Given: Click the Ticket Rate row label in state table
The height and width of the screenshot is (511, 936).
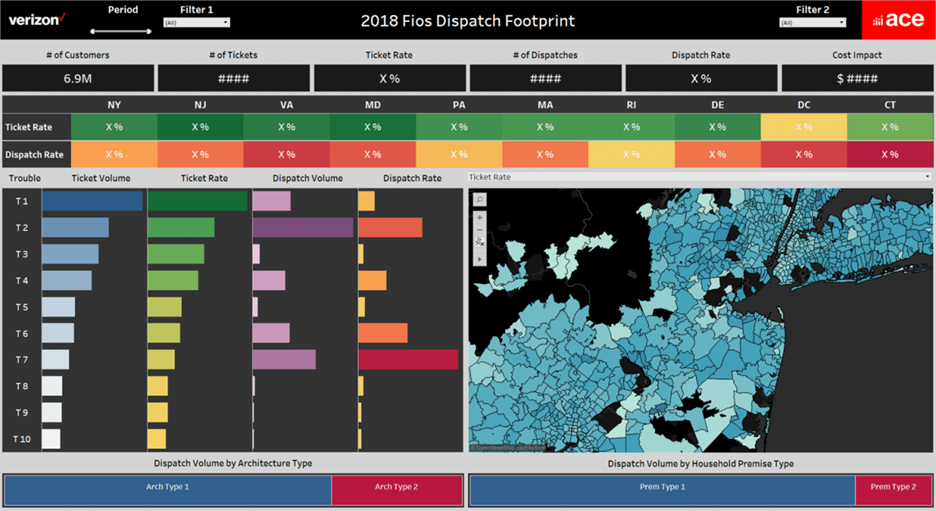Looking at the screenshot, I should click(x=29, y=127).
